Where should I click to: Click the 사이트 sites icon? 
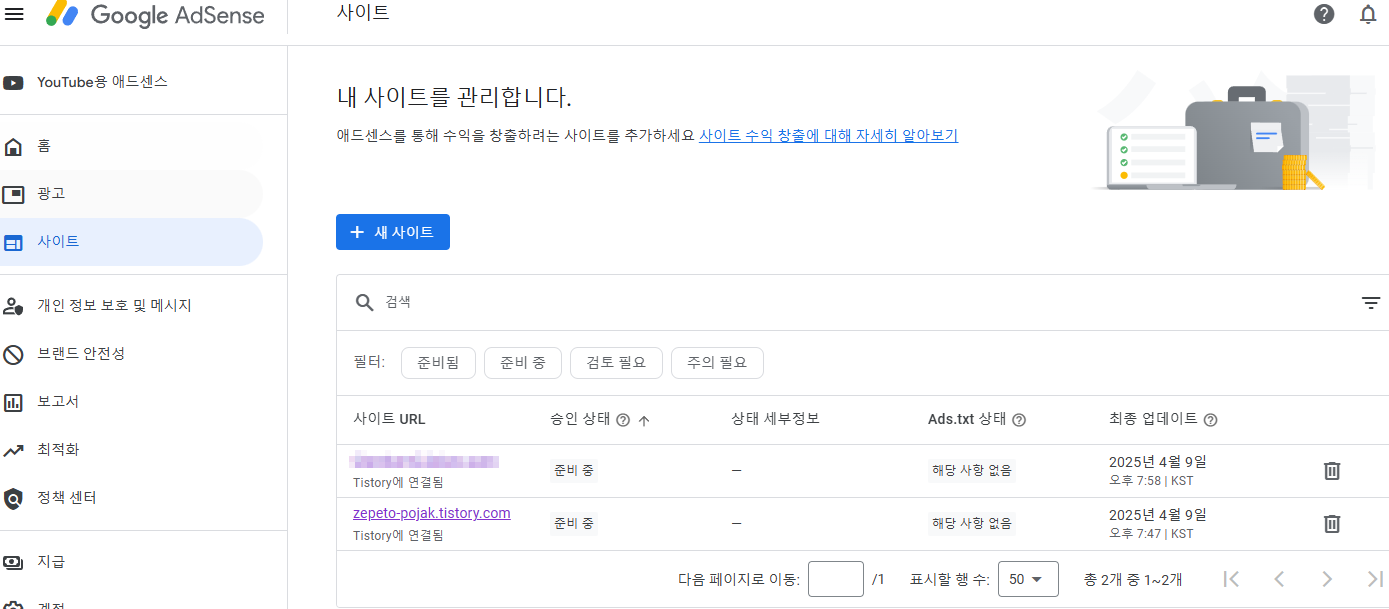click(13, 242)
